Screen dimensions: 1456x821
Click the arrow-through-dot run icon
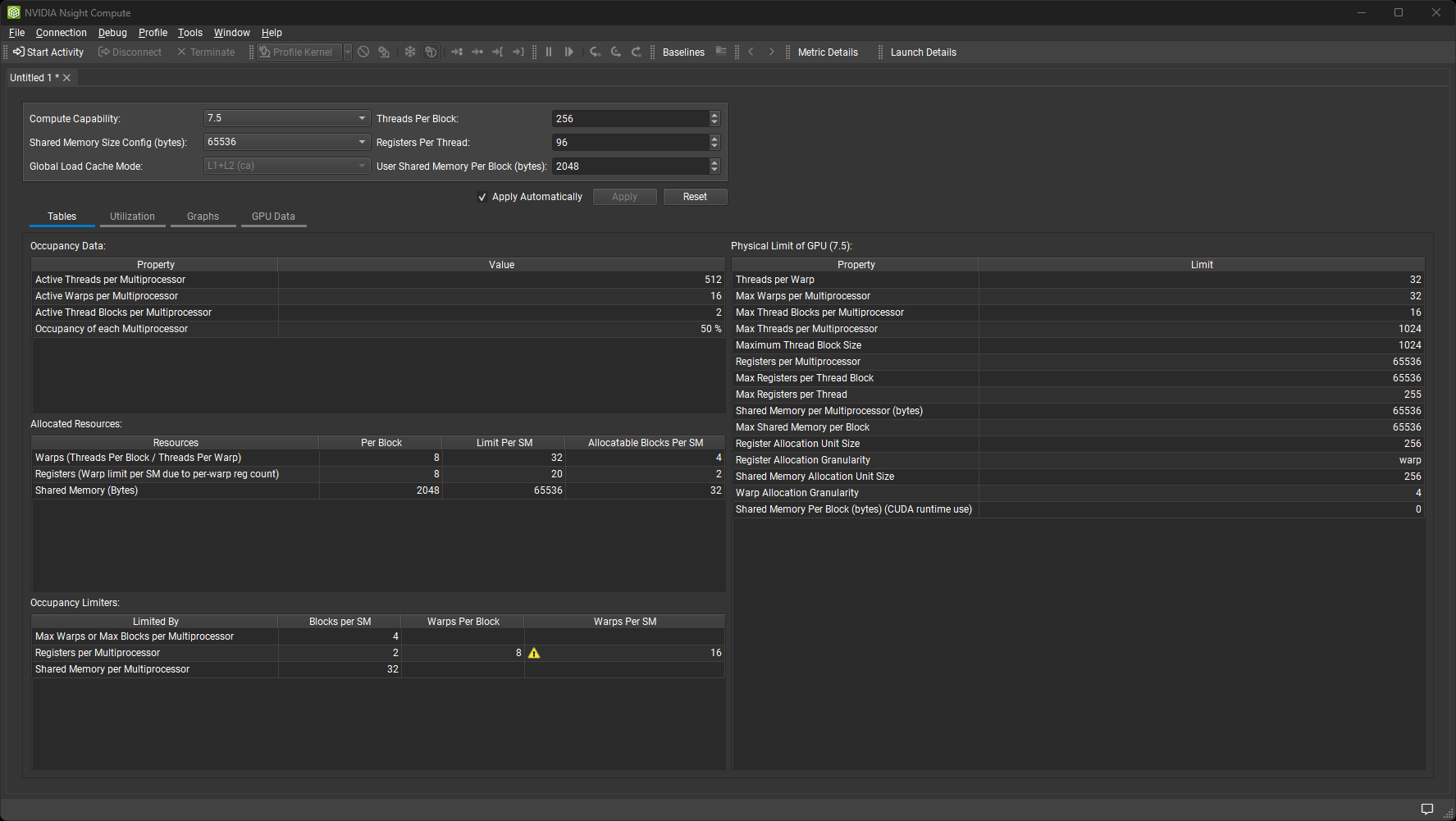pos(477,52)
